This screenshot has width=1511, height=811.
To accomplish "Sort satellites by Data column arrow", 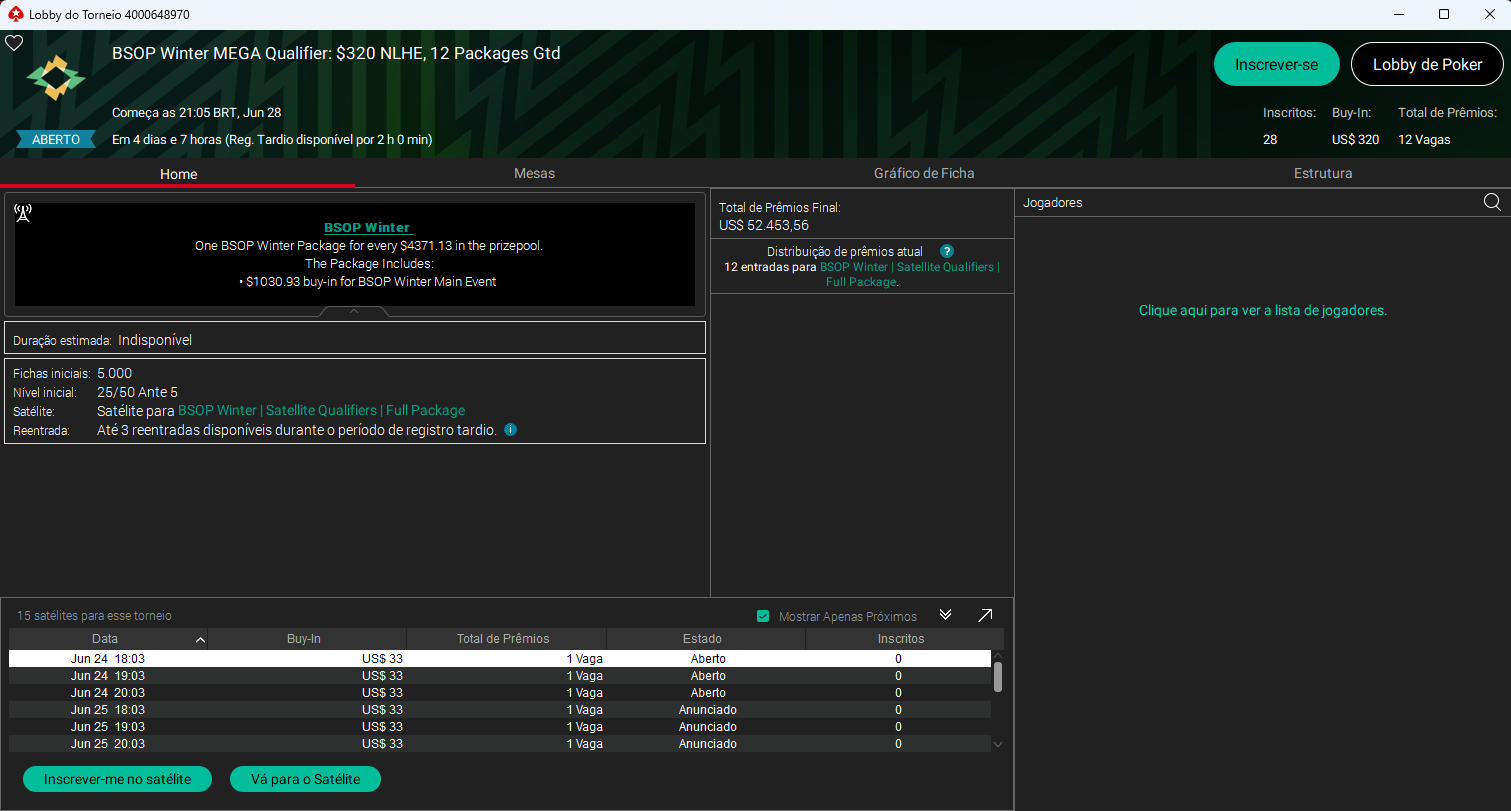I will pos(200,639).
